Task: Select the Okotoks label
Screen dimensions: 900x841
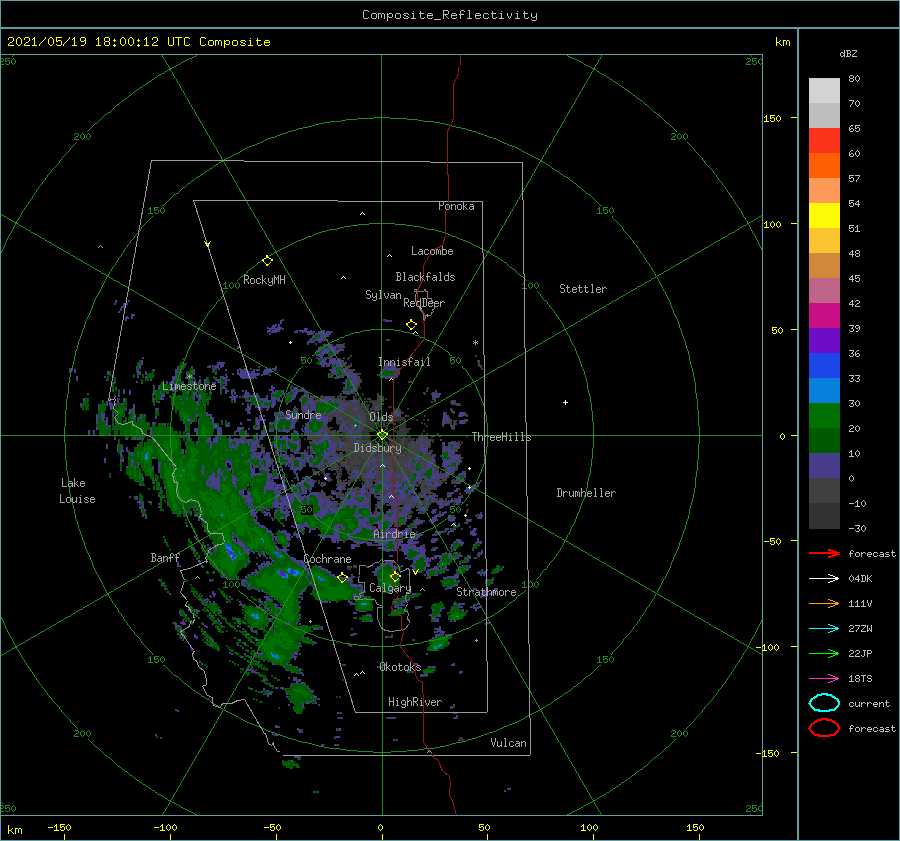Action: click(399, 666)
